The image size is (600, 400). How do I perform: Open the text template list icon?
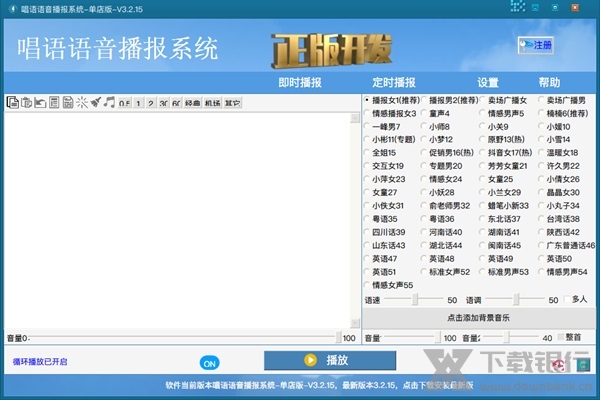(54, 103)
